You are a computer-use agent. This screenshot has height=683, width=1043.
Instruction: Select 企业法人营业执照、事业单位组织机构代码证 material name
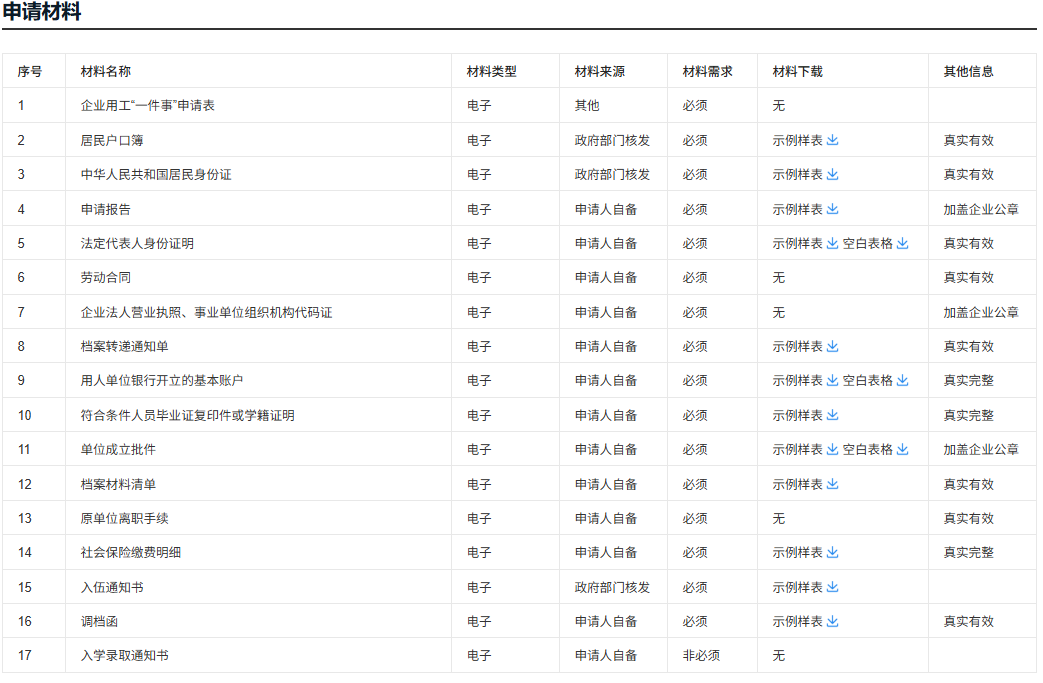click(x=206, y=312)
